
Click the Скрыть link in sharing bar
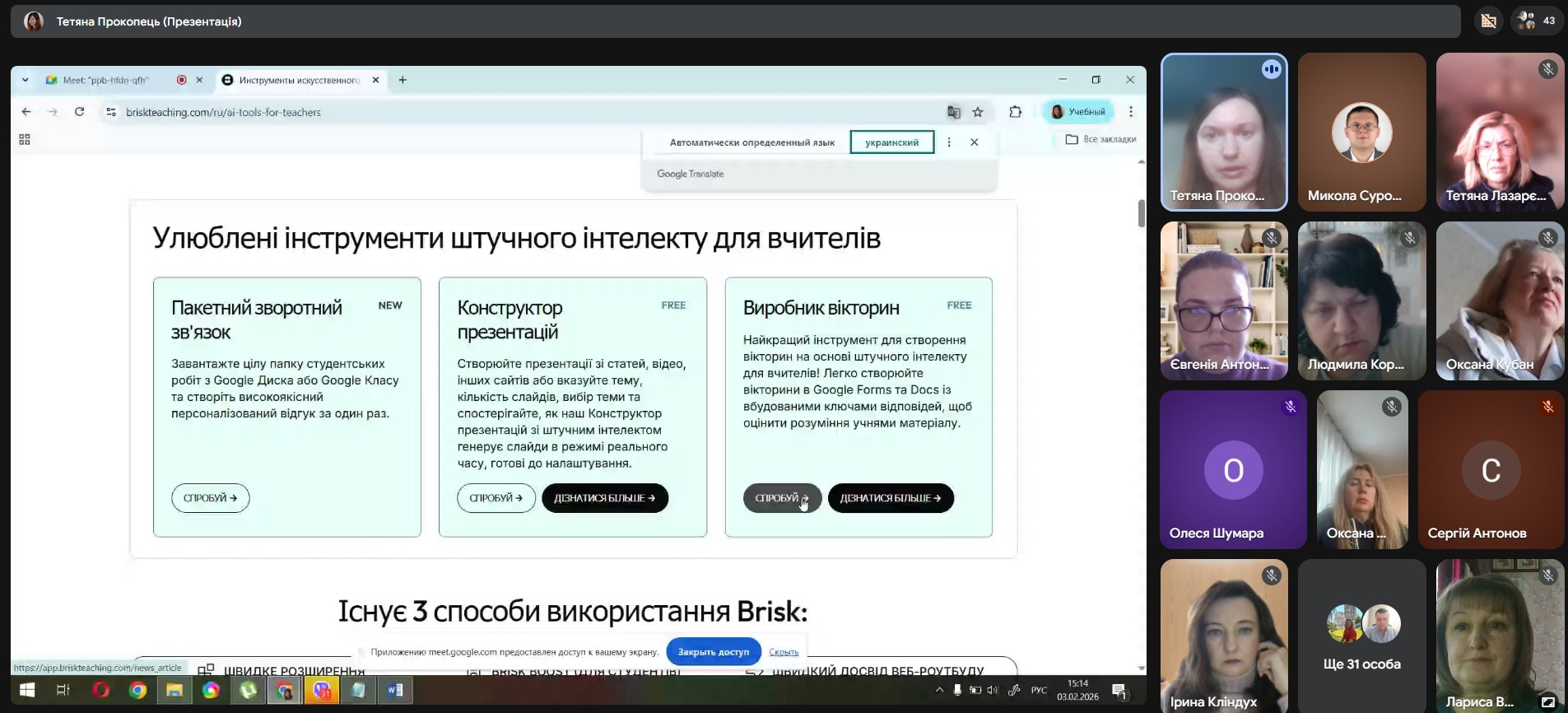(x=784, y=652)
